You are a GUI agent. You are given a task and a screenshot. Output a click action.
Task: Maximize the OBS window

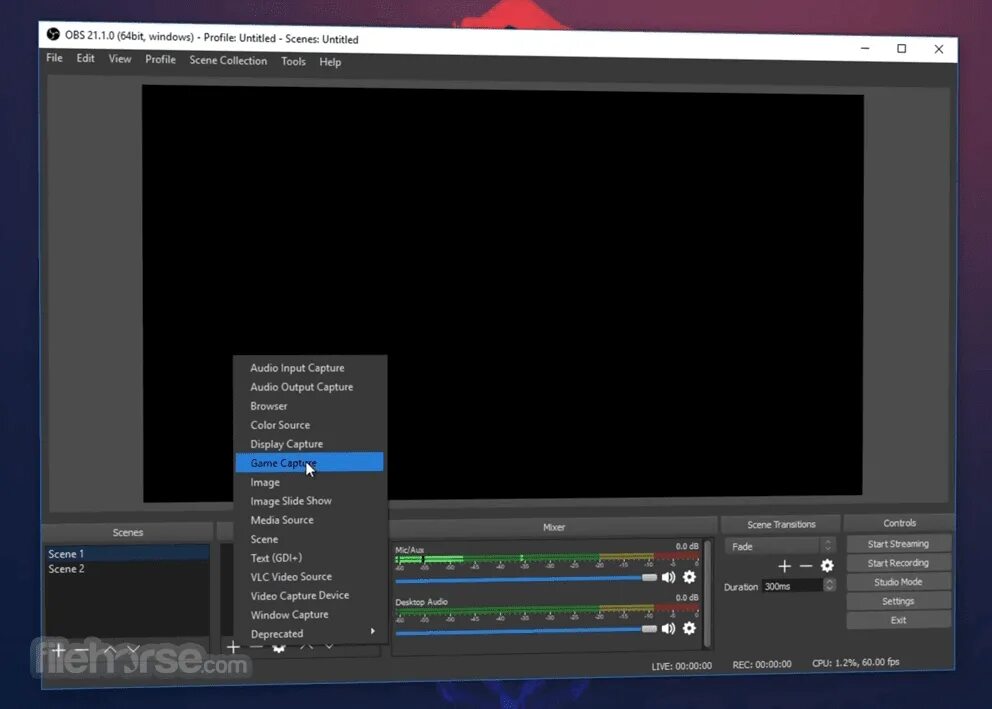902,49
